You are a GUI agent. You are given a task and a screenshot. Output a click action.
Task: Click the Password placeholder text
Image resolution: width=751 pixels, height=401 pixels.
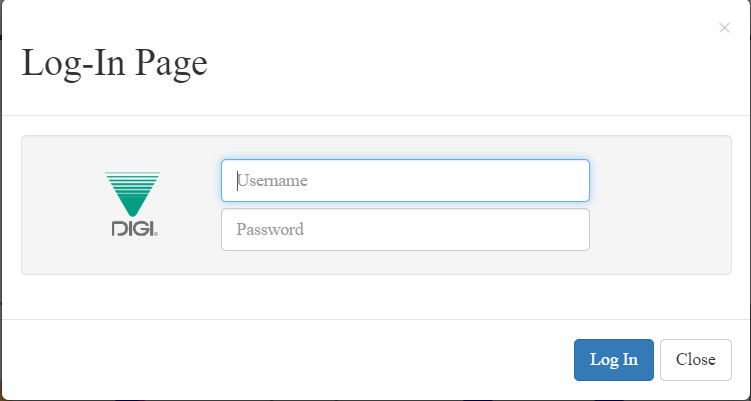(270, 229)
